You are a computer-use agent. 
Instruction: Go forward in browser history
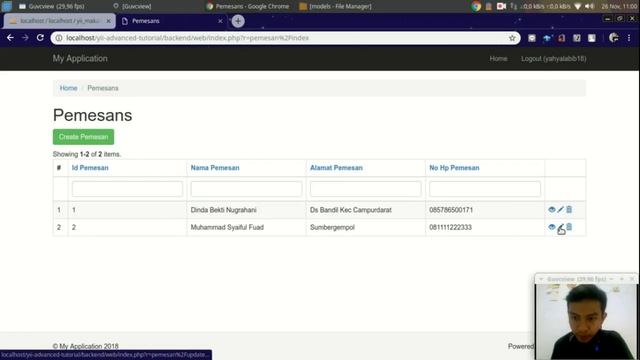(25, 38)
